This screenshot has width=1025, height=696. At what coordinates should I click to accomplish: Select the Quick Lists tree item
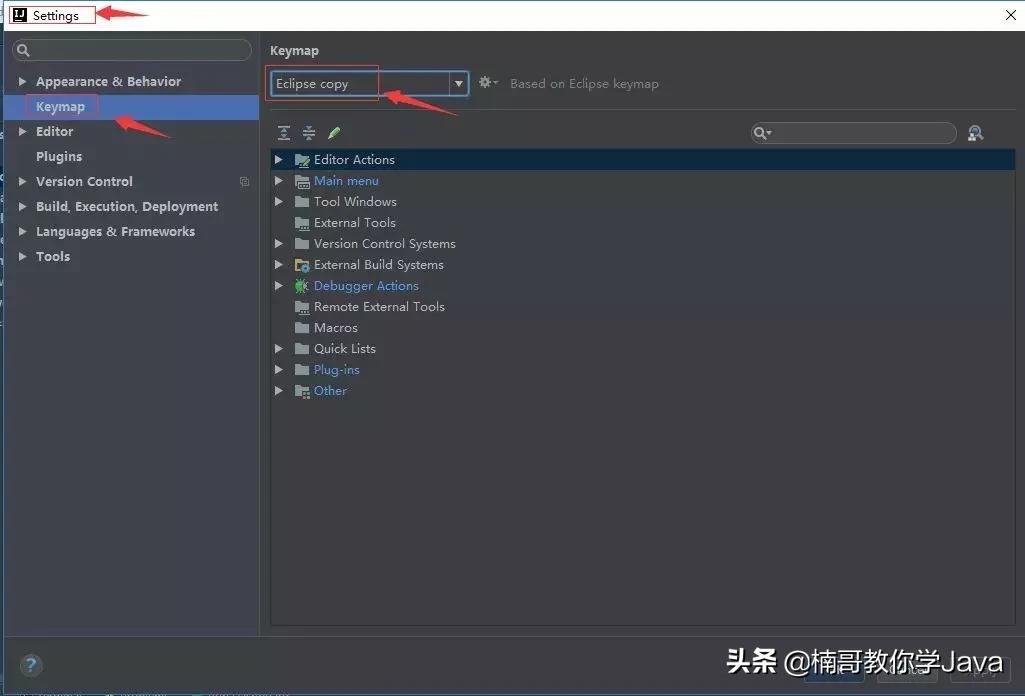(x=344, y=348)
